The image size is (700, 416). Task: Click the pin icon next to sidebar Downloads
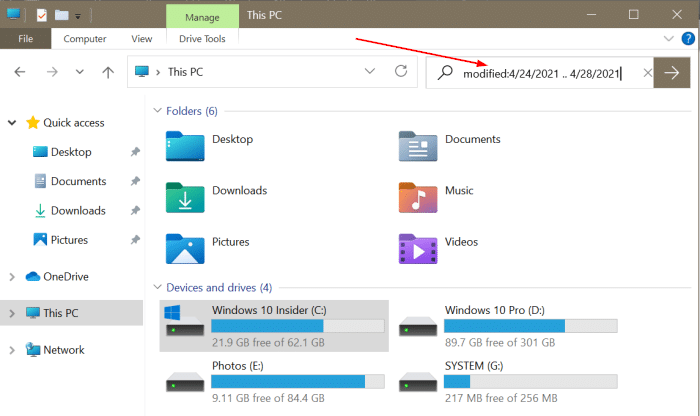[x=135, y=210]
